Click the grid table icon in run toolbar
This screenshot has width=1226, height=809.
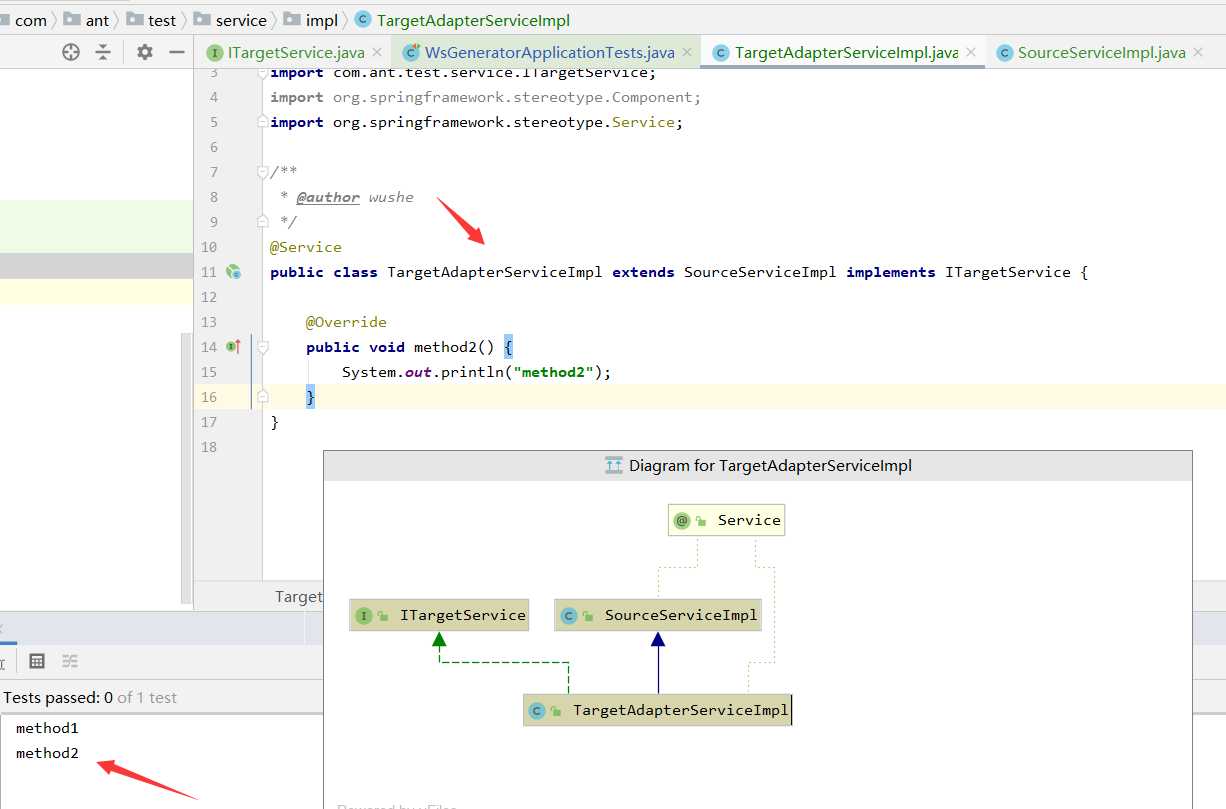coord(37,661)
